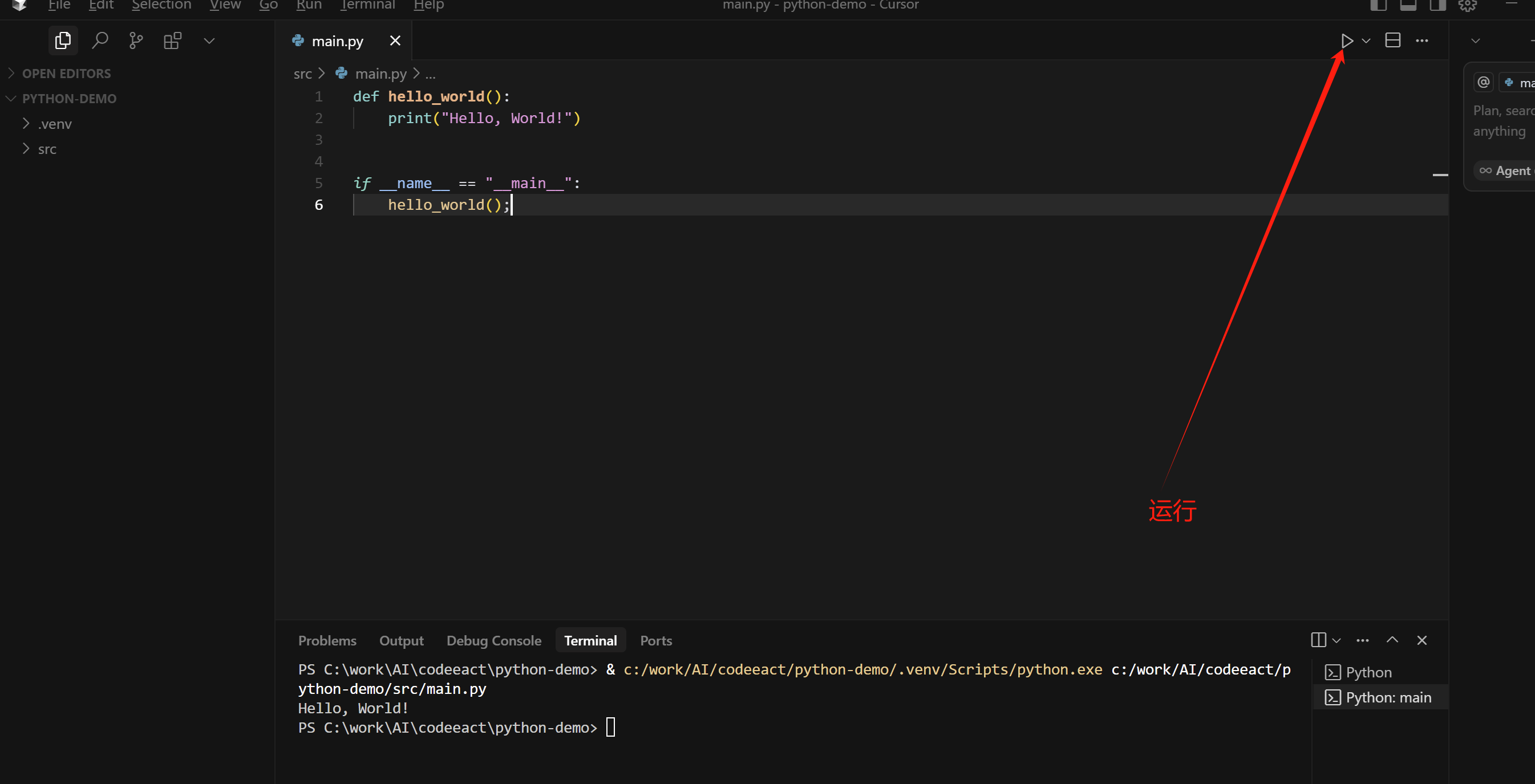This screenshot has width=1535, height=784.
Task: Open the Source Control view icon
Action: [136, 40]
